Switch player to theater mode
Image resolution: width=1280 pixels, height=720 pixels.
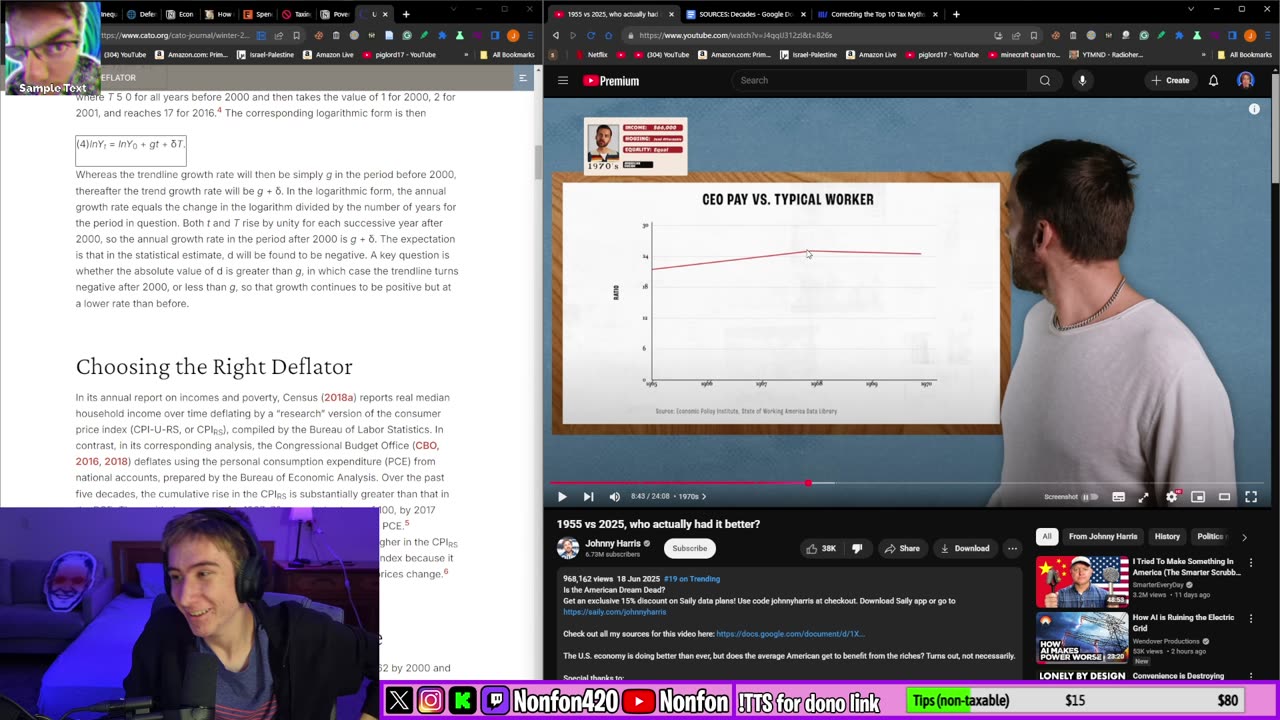coord(1224,497)
